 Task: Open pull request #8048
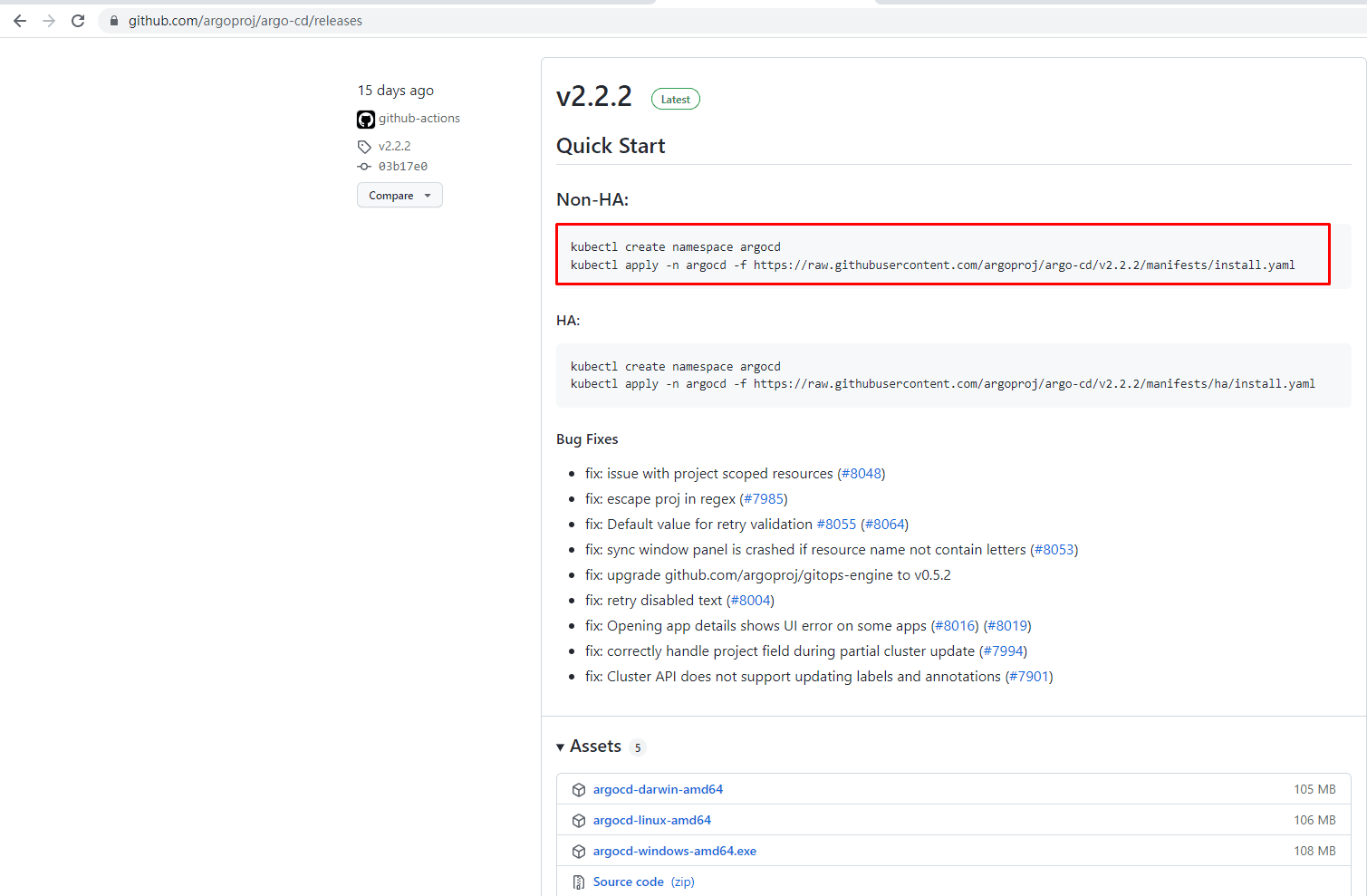tap(861, 474)
